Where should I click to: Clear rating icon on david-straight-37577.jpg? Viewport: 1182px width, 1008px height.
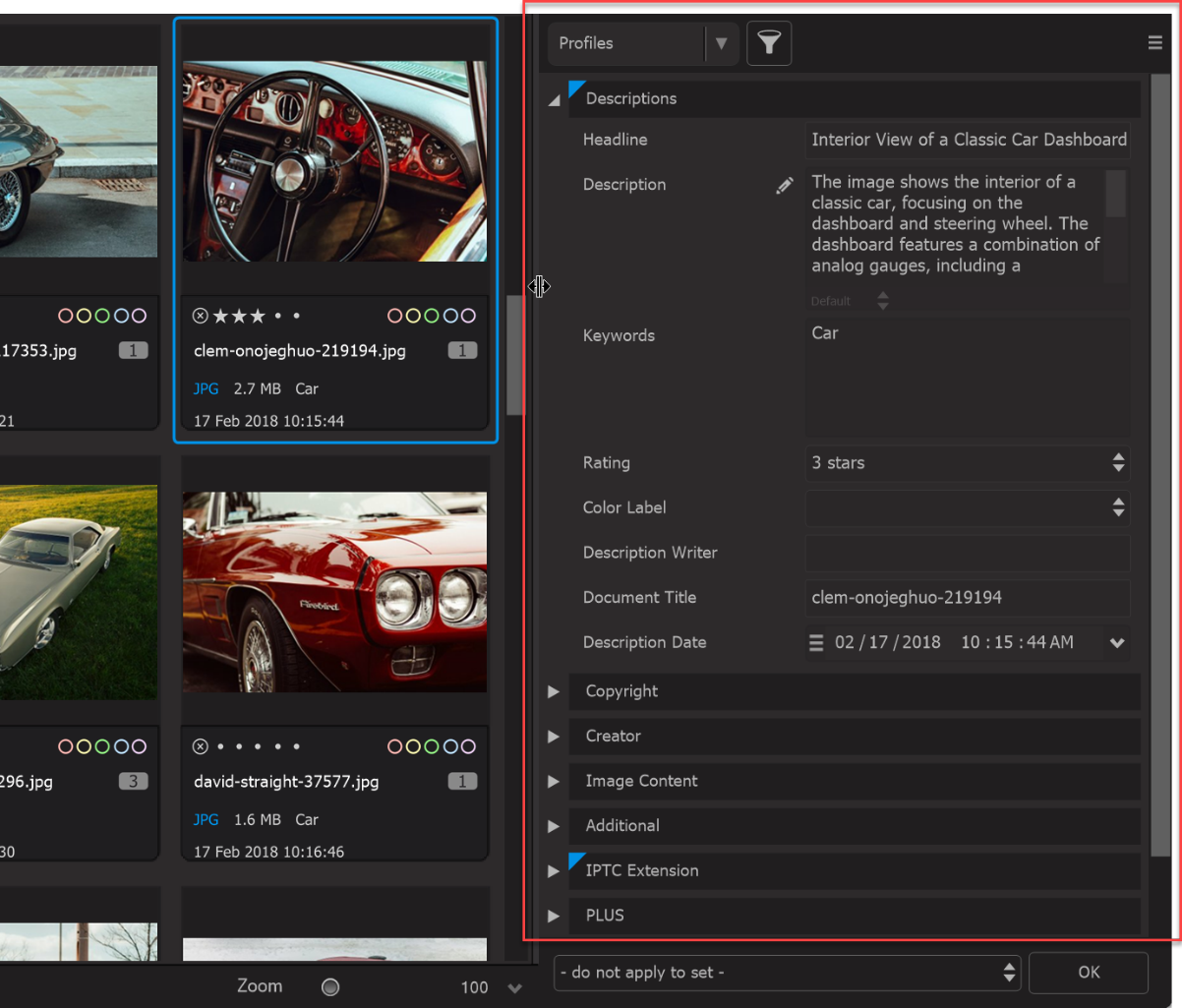[x=201, y=746]
